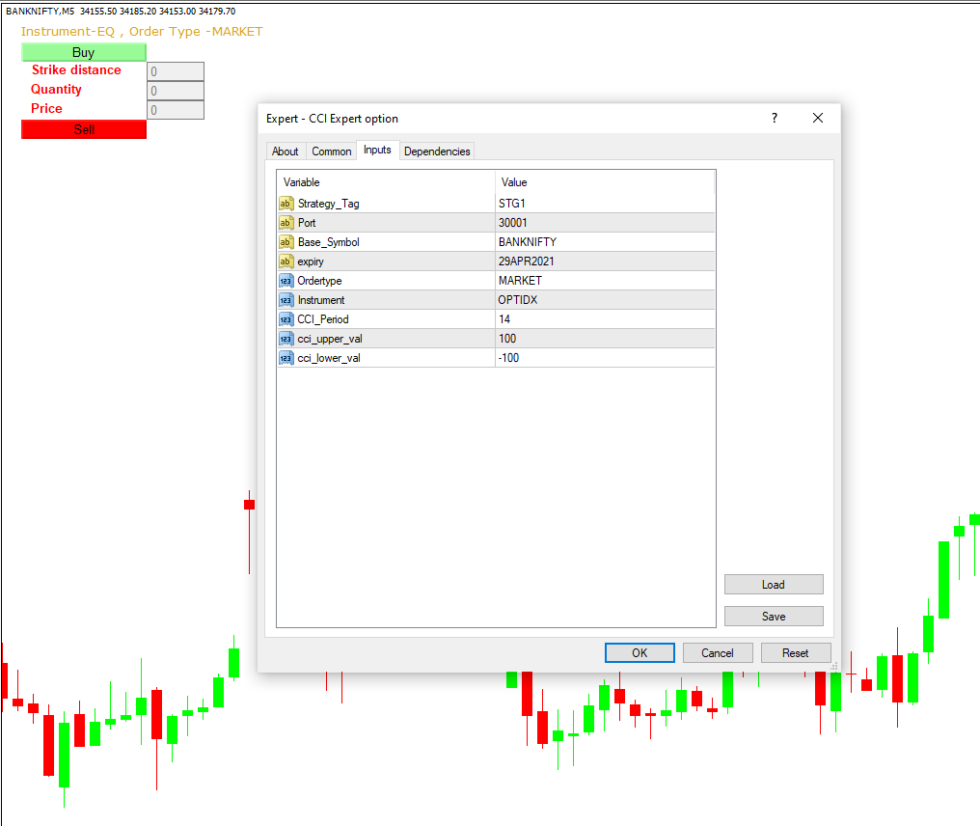The width and height of the screenshot is (980, 826).
Task: Open the Common tab
Action: (x=331, y=151)
